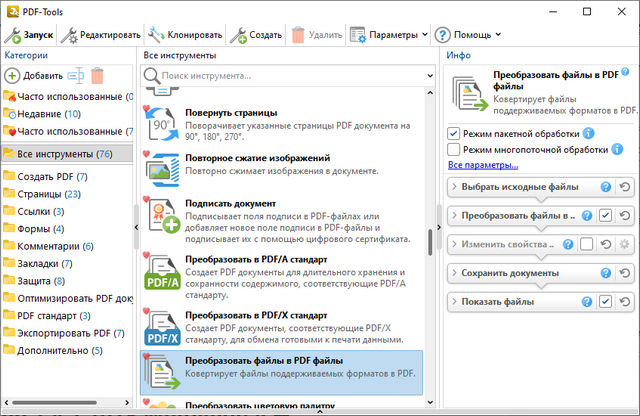Image resolution: width=640 pixels, height=416 pixels.
Task: Click the Запуск (Run) toolbar button
Action: click(28, 35)
